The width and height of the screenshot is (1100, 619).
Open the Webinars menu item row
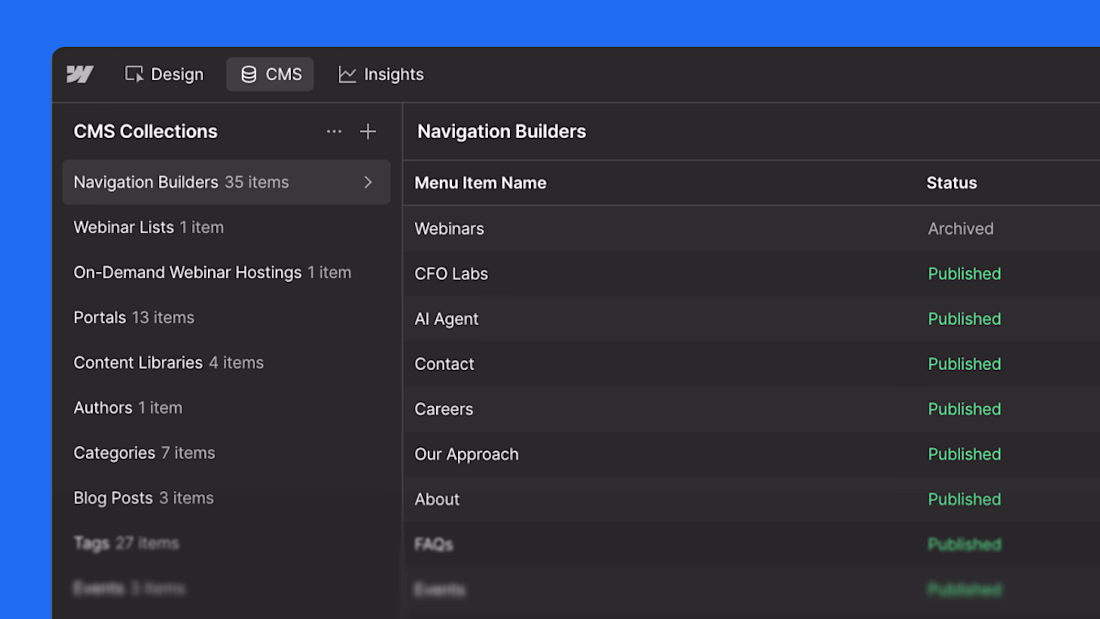(751, 229)
